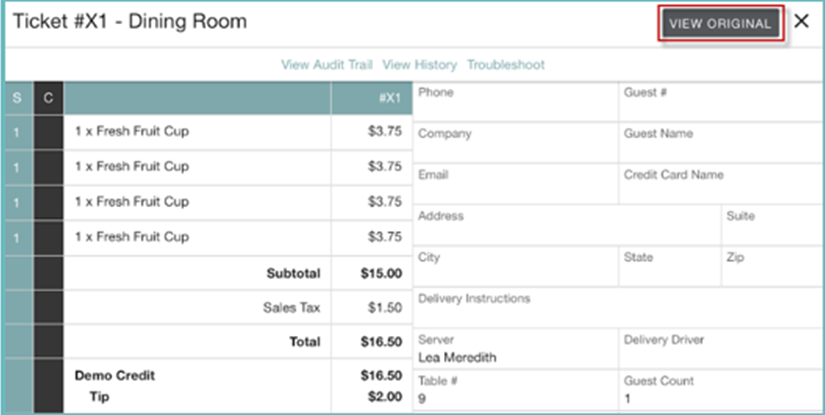Click the View Original button
Screen dimensions: 825x415
720,24
